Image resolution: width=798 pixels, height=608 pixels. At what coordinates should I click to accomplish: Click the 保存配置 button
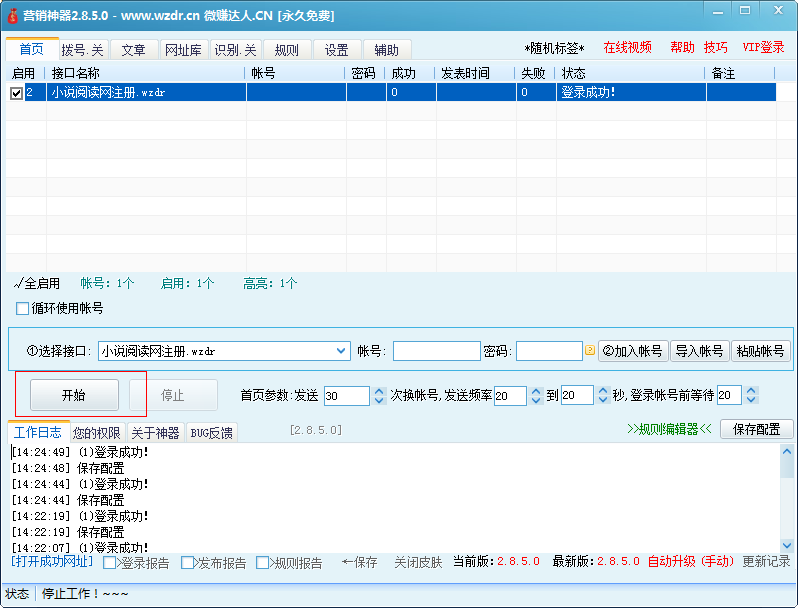[x=756, y=429]
